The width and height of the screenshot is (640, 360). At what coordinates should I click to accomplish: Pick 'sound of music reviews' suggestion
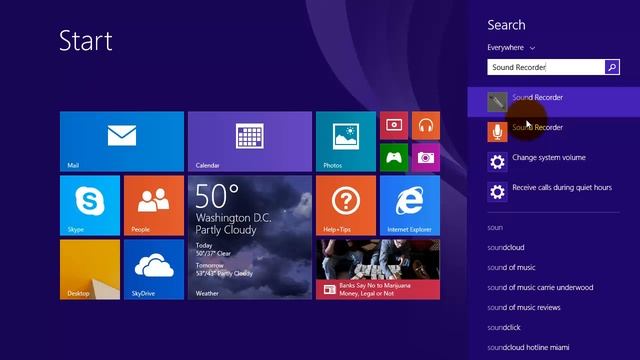[524, 307]
